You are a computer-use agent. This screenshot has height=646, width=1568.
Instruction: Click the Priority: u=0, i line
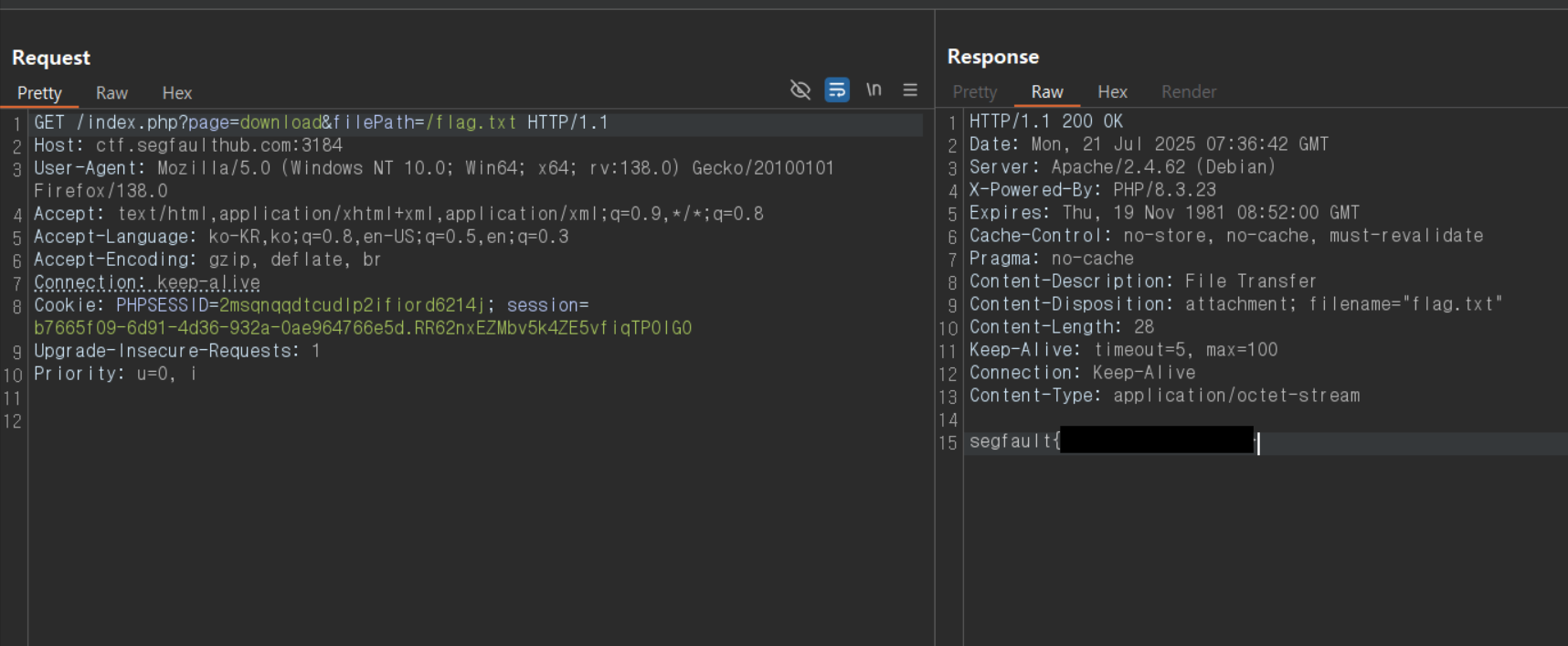115,374
